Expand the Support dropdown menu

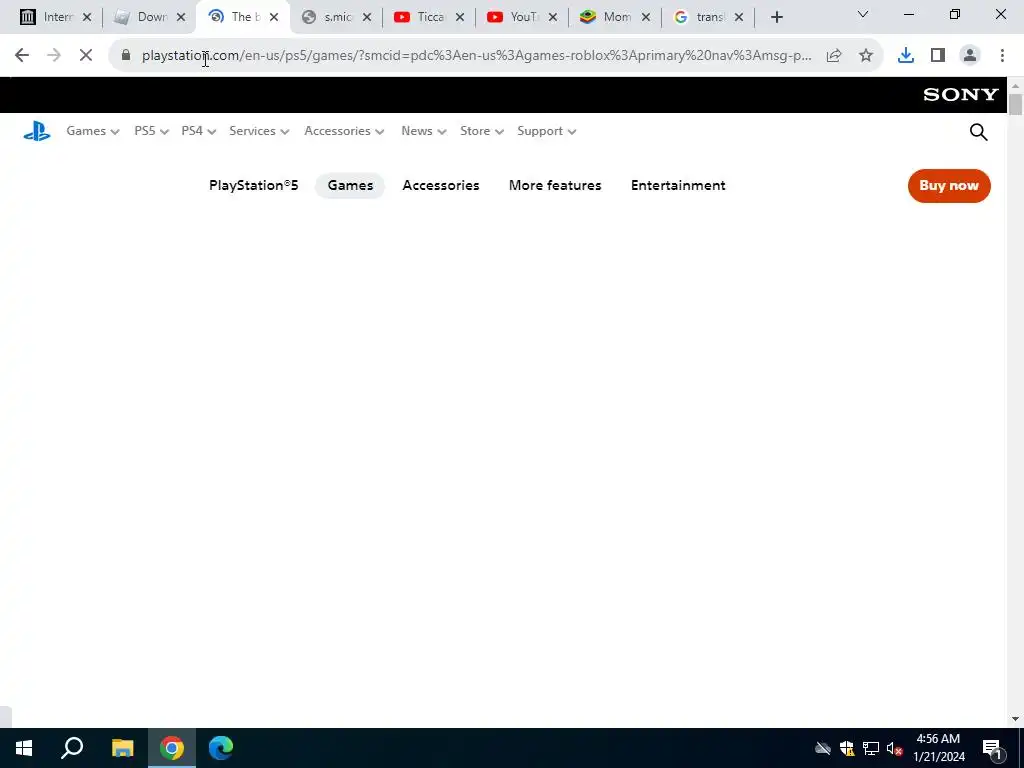click(547, 131)
